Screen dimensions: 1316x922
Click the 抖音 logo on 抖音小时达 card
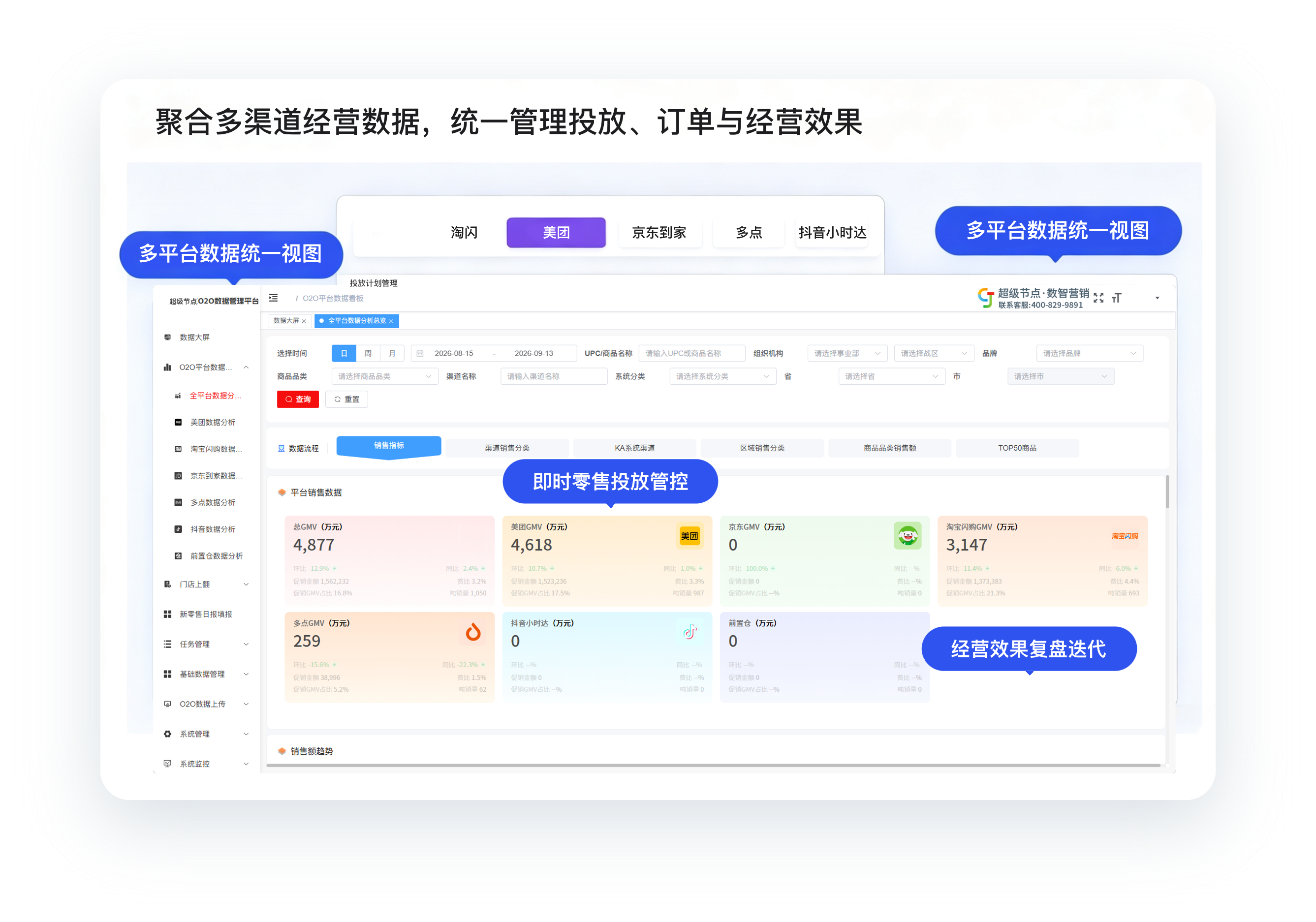(x=690, y=631)
